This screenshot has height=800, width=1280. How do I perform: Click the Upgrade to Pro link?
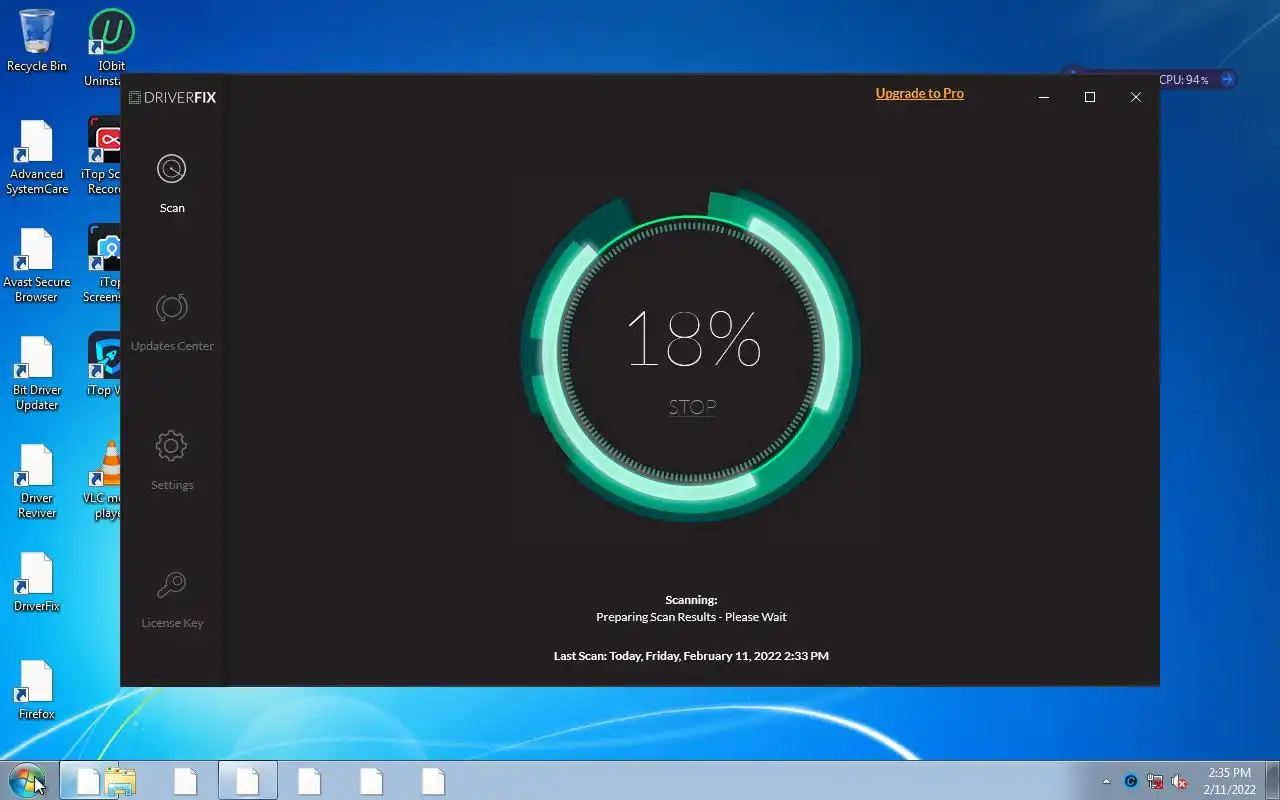point(920,93)
